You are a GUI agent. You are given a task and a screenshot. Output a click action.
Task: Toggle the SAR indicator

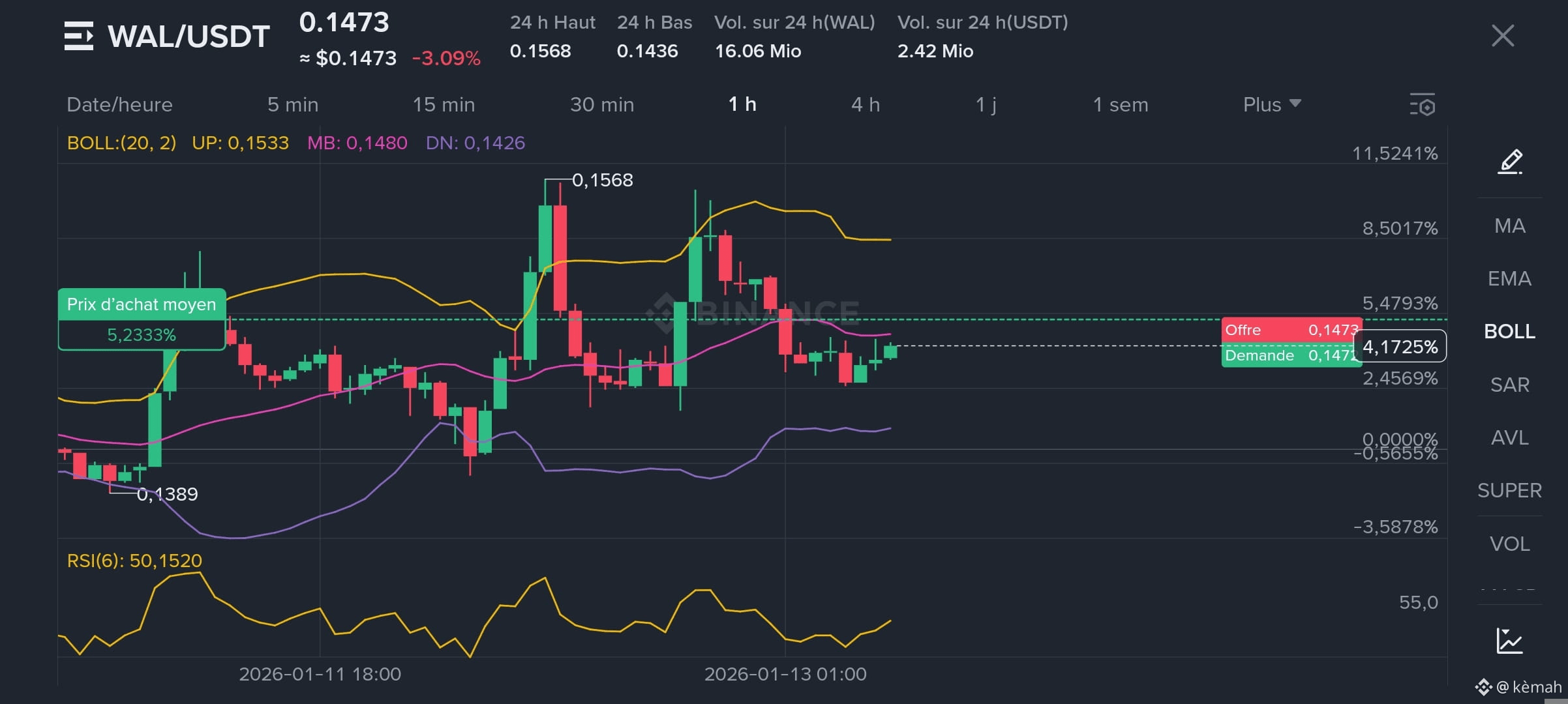pos(1510,385)
